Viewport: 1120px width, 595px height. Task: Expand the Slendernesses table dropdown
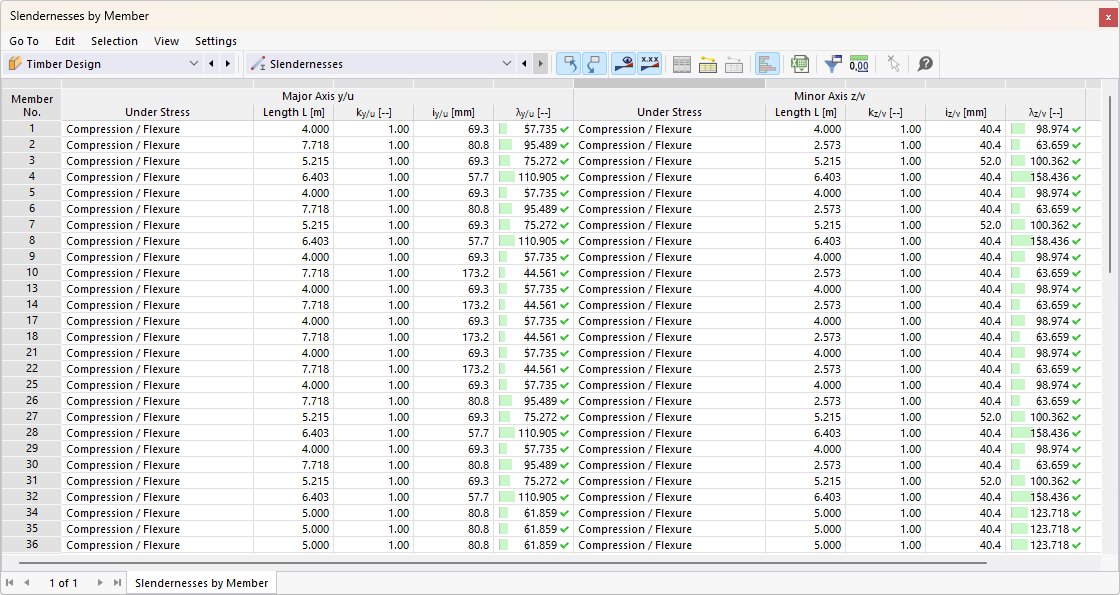pyautogui.click(x=506, y=64)
